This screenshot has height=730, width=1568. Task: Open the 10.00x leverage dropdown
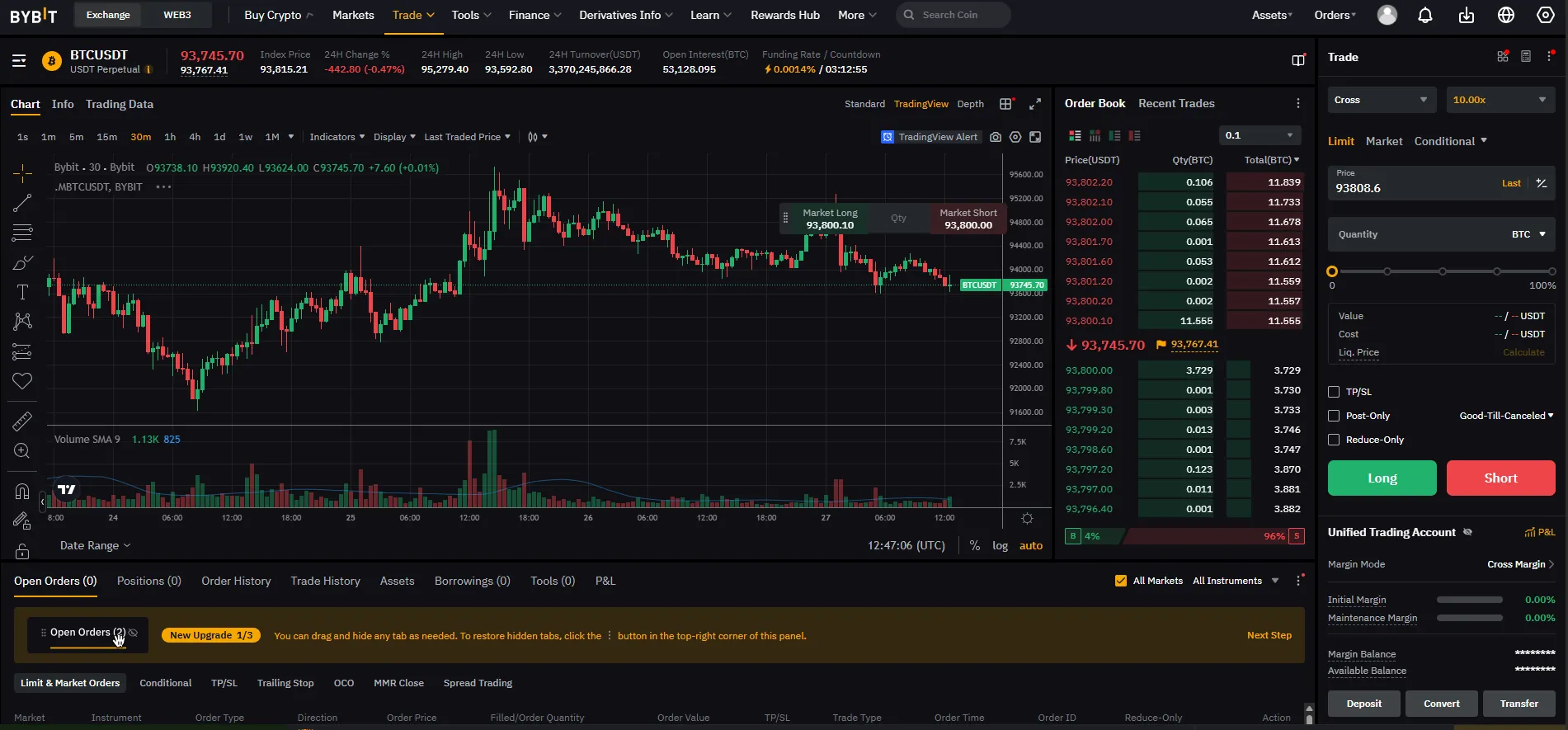(x=1500, y=100)
